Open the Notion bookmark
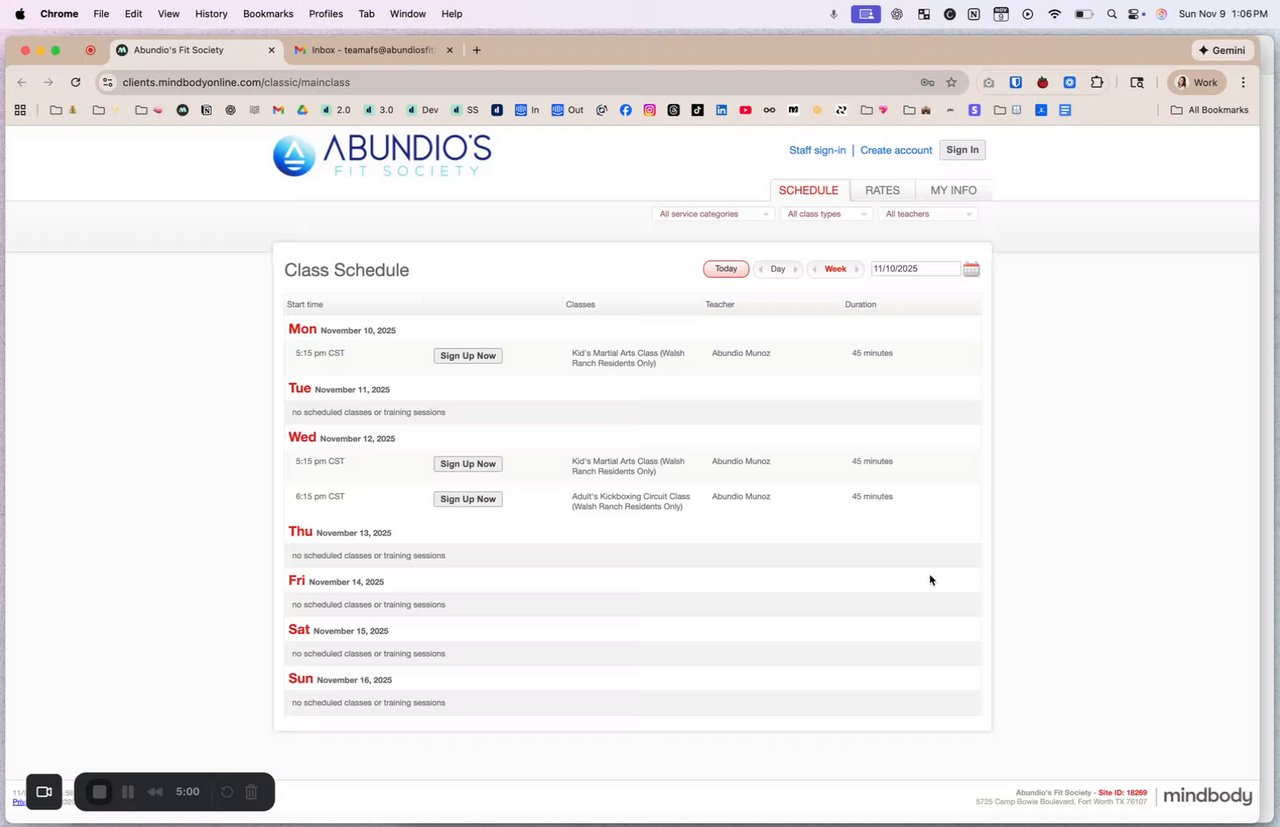This screenshot has width=1280, height=827. (x=207, y=110)
